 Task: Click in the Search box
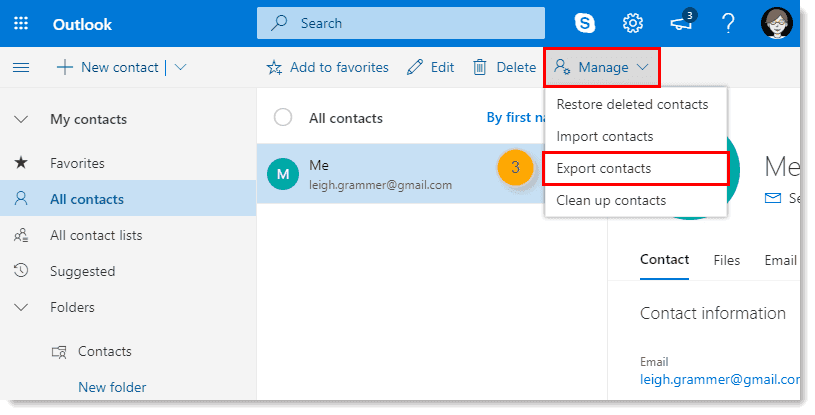(400, 23)
